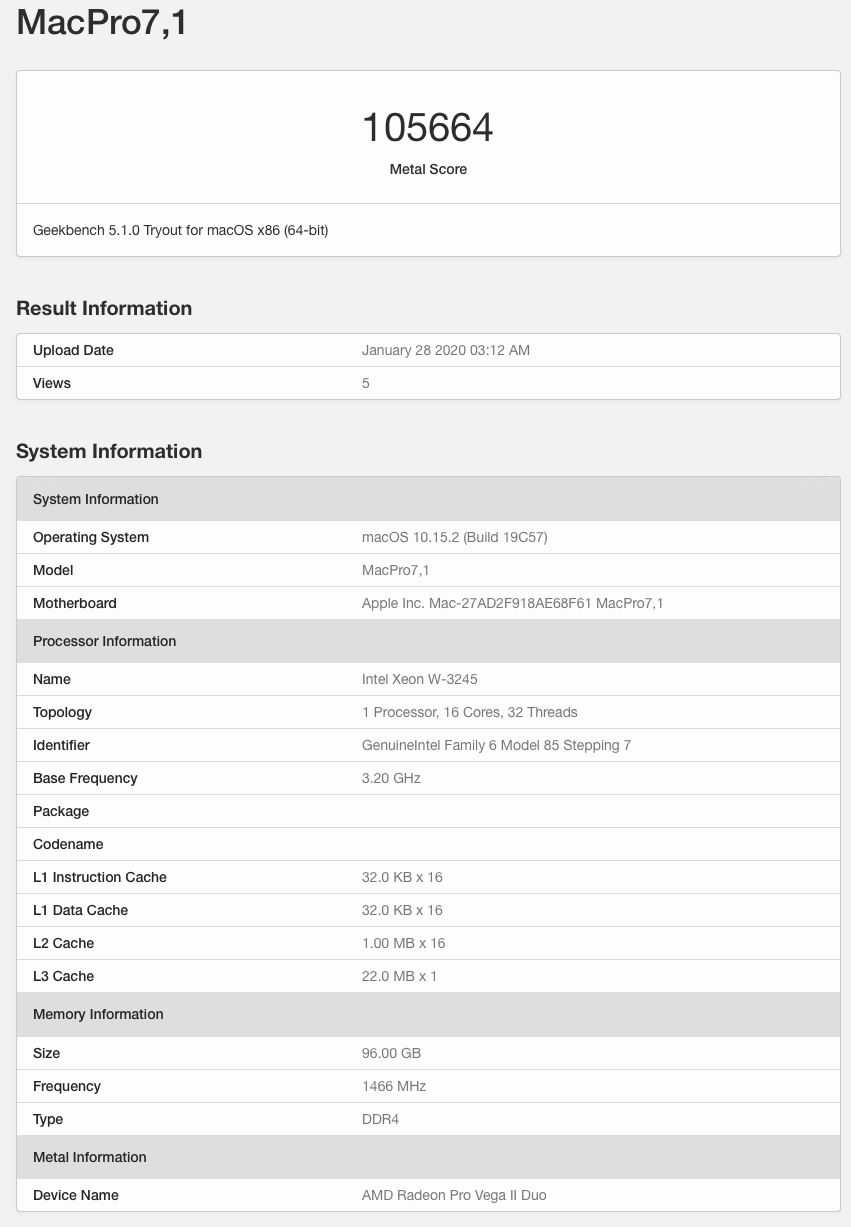This screenshot has height=1227, width=851.
Task: Click the Base Frequency label
Action: [85, 778]
